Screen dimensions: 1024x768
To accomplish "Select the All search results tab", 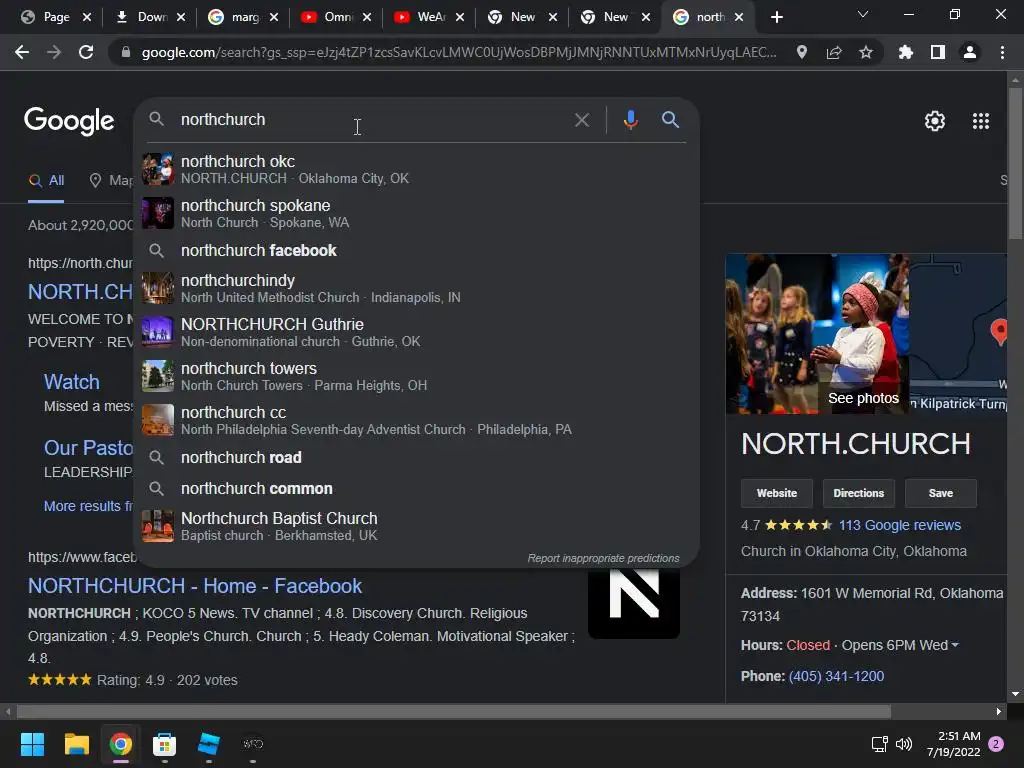I will 46,181.
